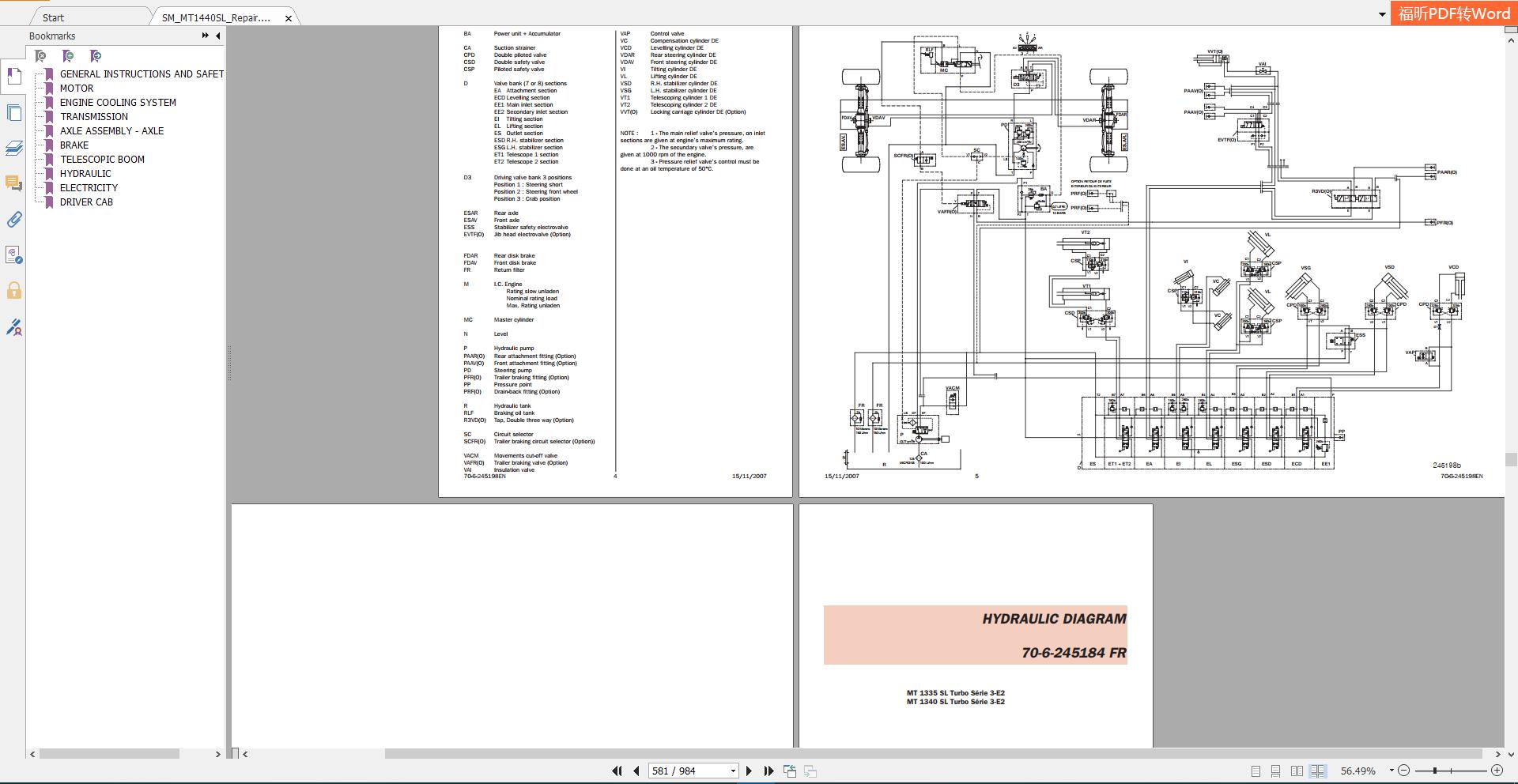Go to the first page
The height and width of the screenshot is (784, 1518).
pyautogui.click(x=617, y=771)
